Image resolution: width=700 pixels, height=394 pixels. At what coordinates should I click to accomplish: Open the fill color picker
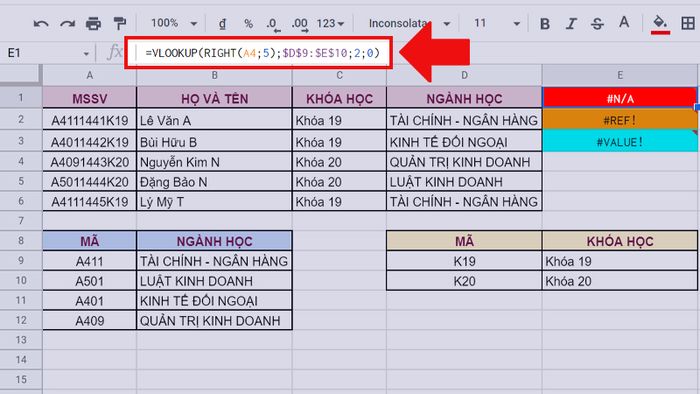pos(660,24)
